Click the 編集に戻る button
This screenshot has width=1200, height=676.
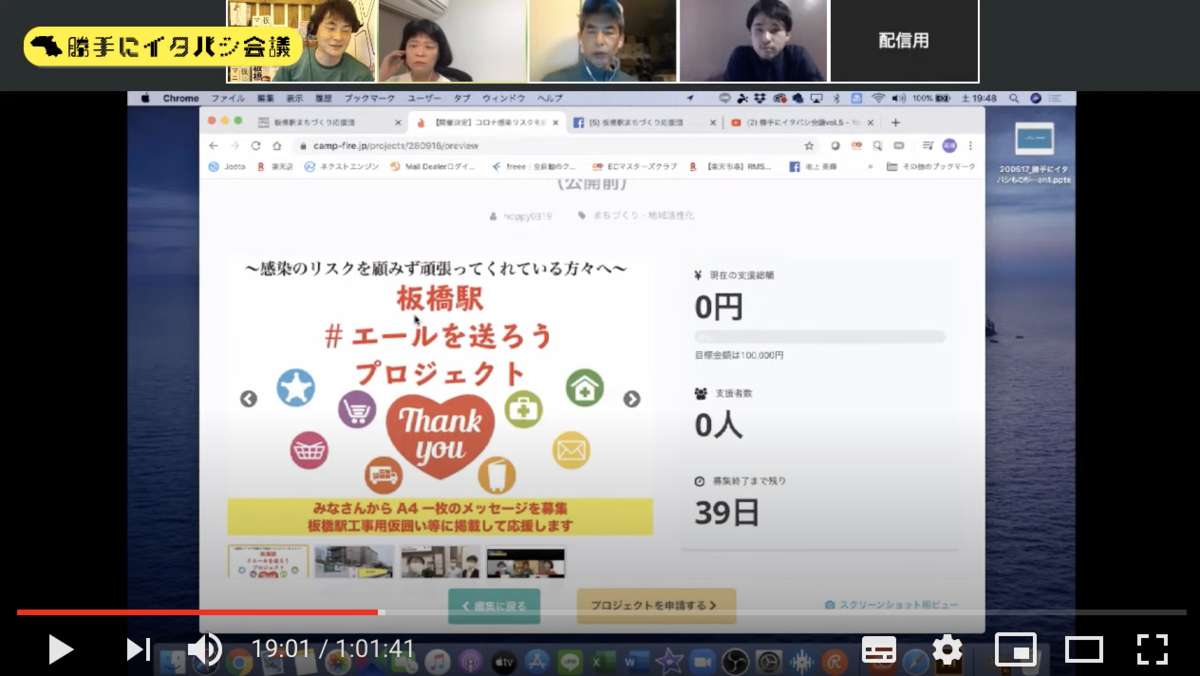pyautogui.click(x=494, y=606)
